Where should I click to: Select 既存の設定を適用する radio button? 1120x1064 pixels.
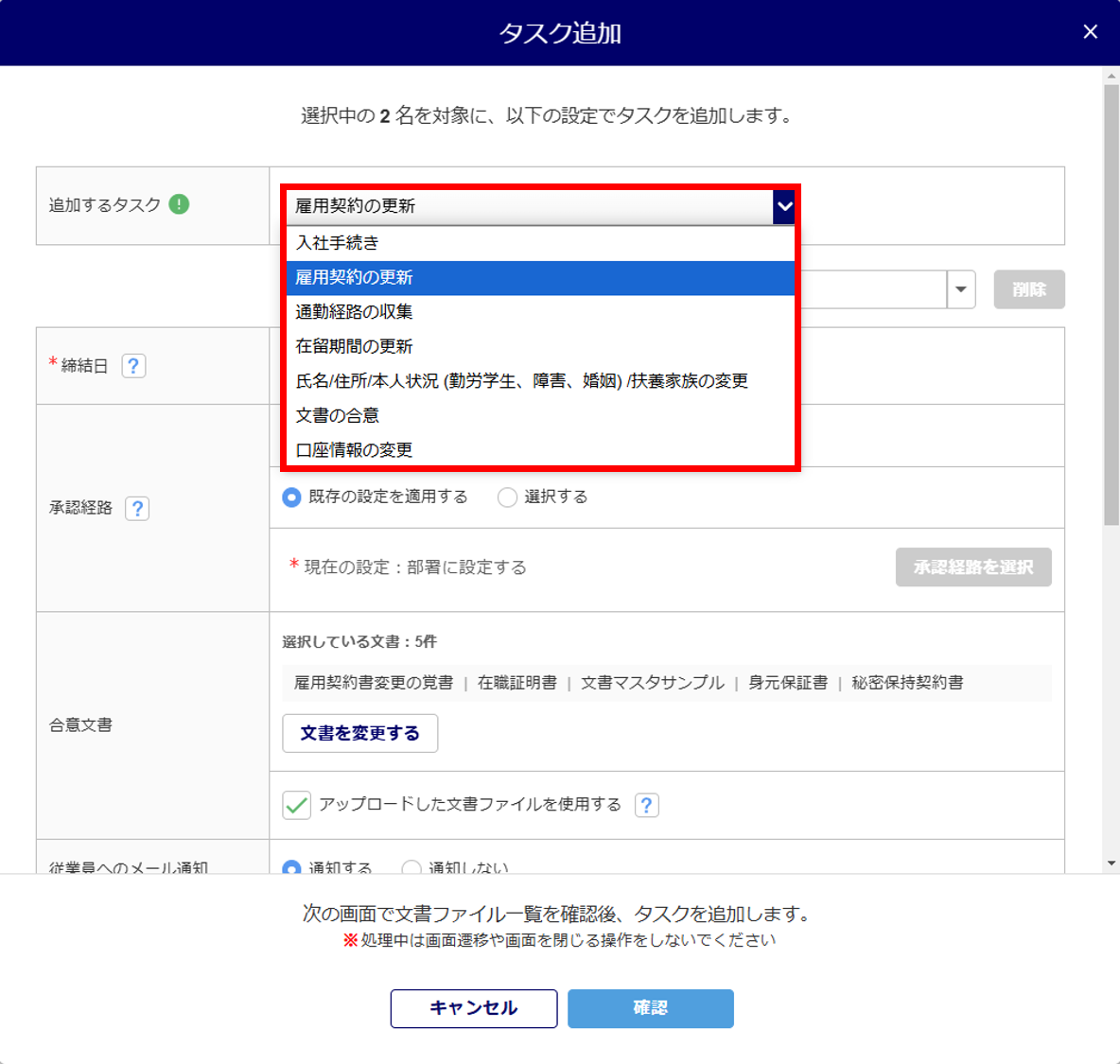[291, 497]
